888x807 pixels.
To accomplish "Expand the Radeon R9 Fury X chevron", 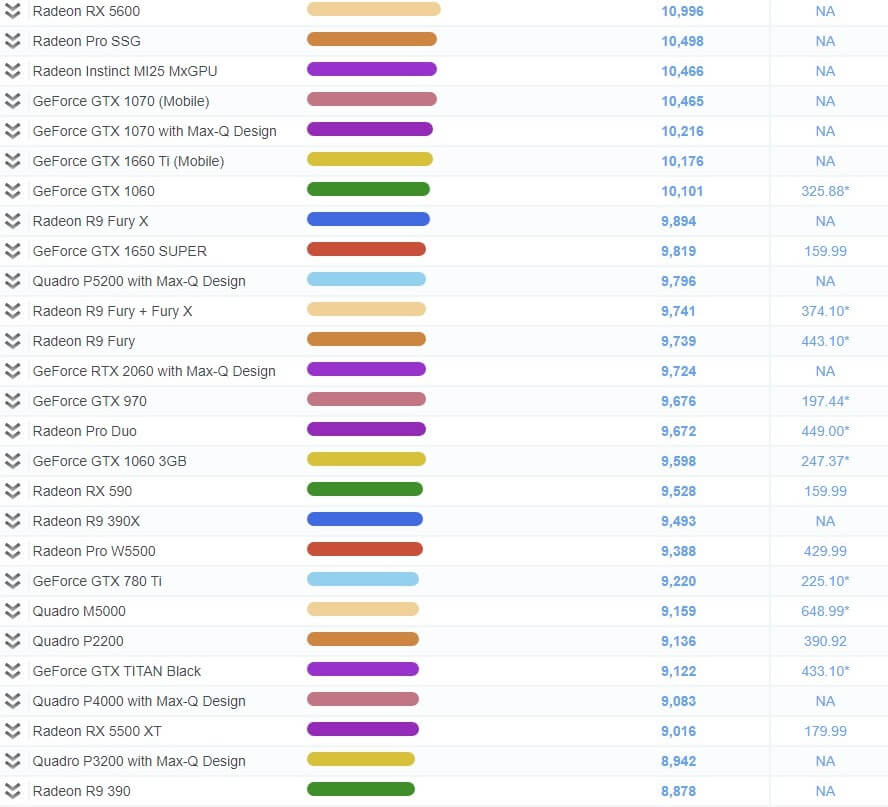I will 12,221.
